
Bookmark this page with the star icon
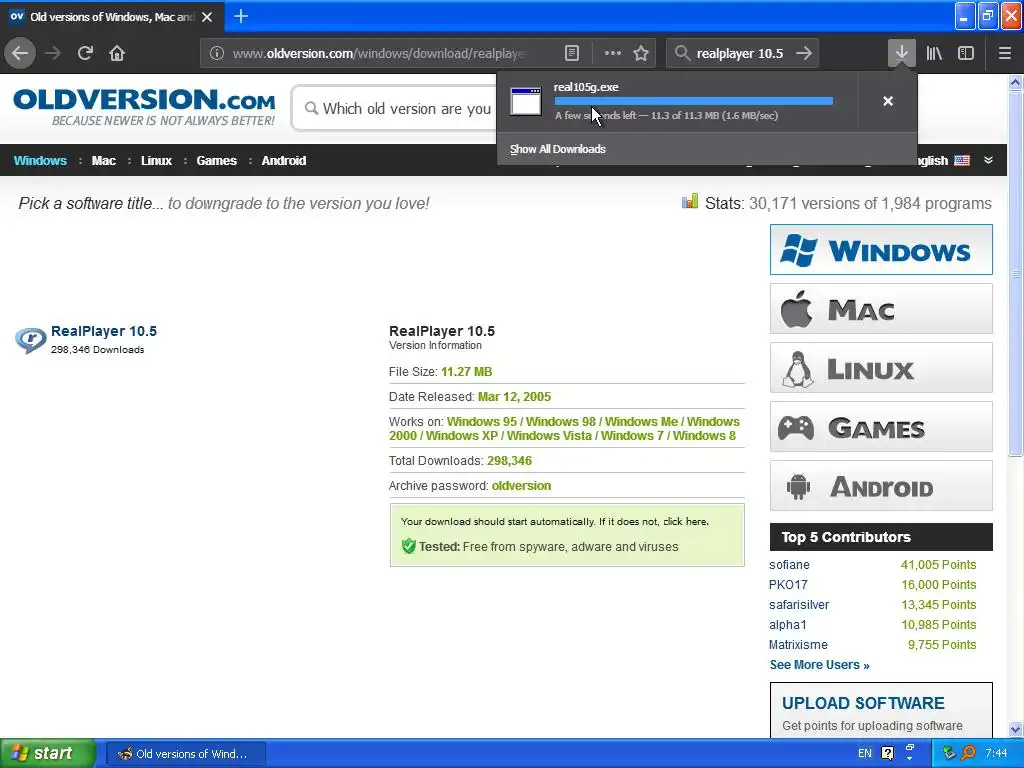641,53
